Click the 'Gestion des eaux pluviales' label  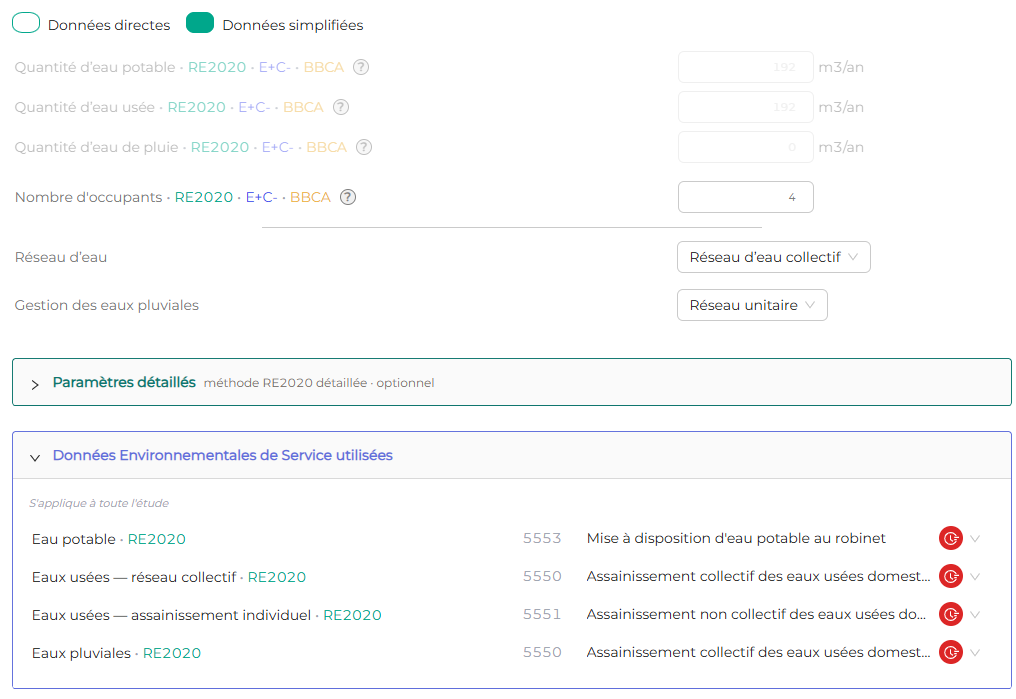[x=107, y=305]
